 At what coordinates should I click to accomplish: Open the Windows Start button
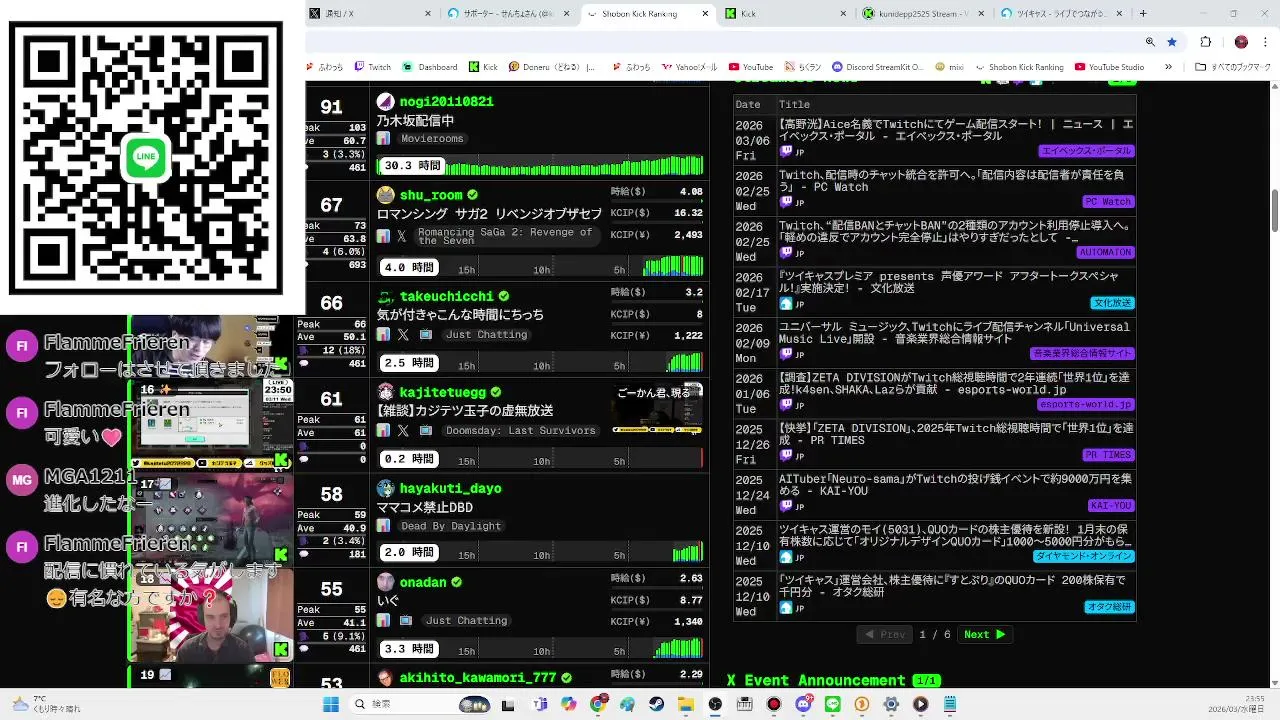pos(331,704)
